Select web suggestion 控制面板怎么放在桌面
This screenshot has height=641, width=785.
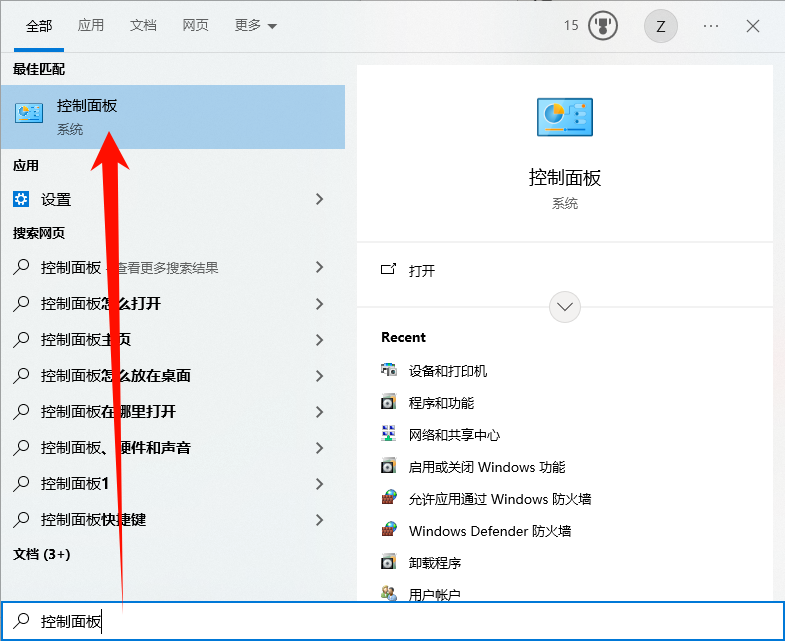click(x=116, y=376)
